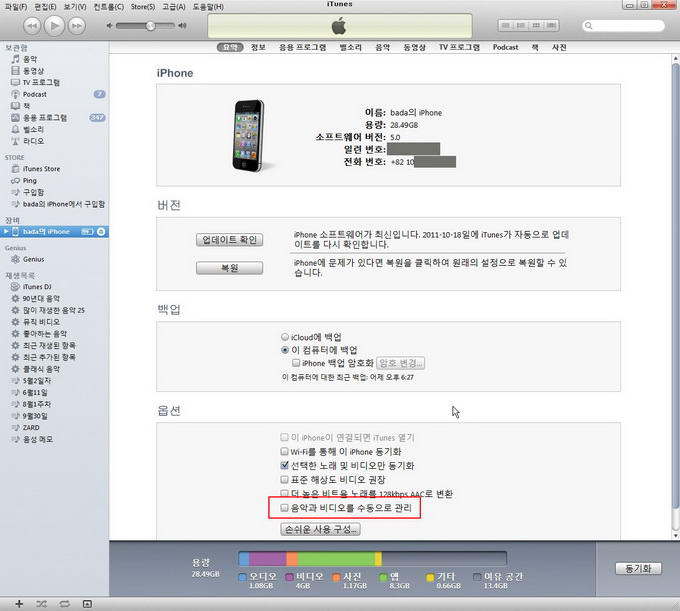
Task: Click the previous track button
Action: [32, 26]
